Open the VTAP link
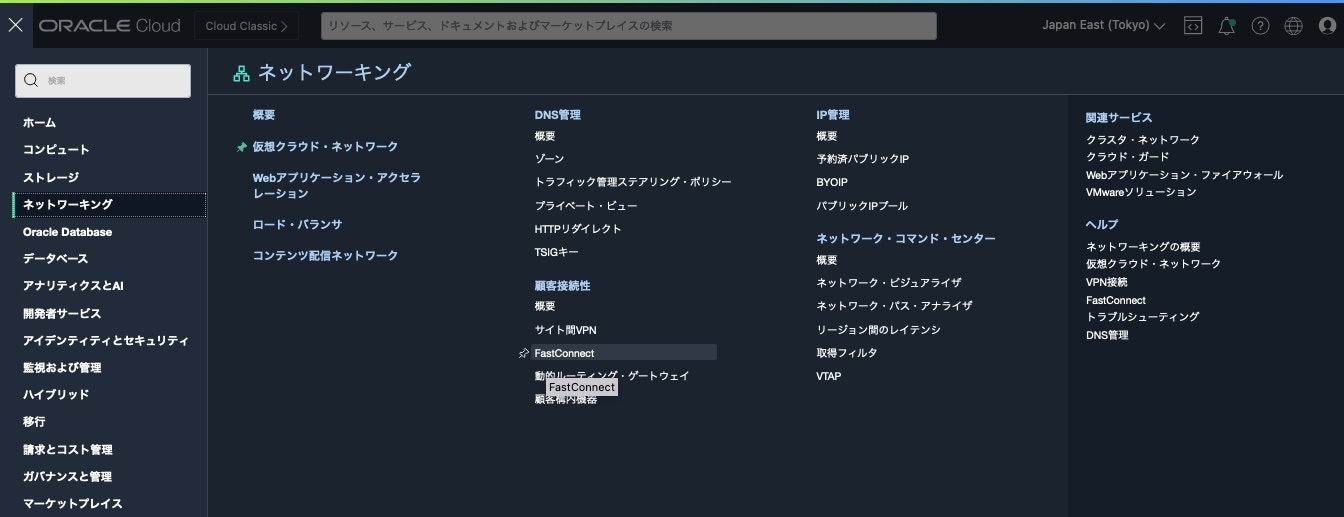This screenshot has height=517, width=1344. (829, 377)
